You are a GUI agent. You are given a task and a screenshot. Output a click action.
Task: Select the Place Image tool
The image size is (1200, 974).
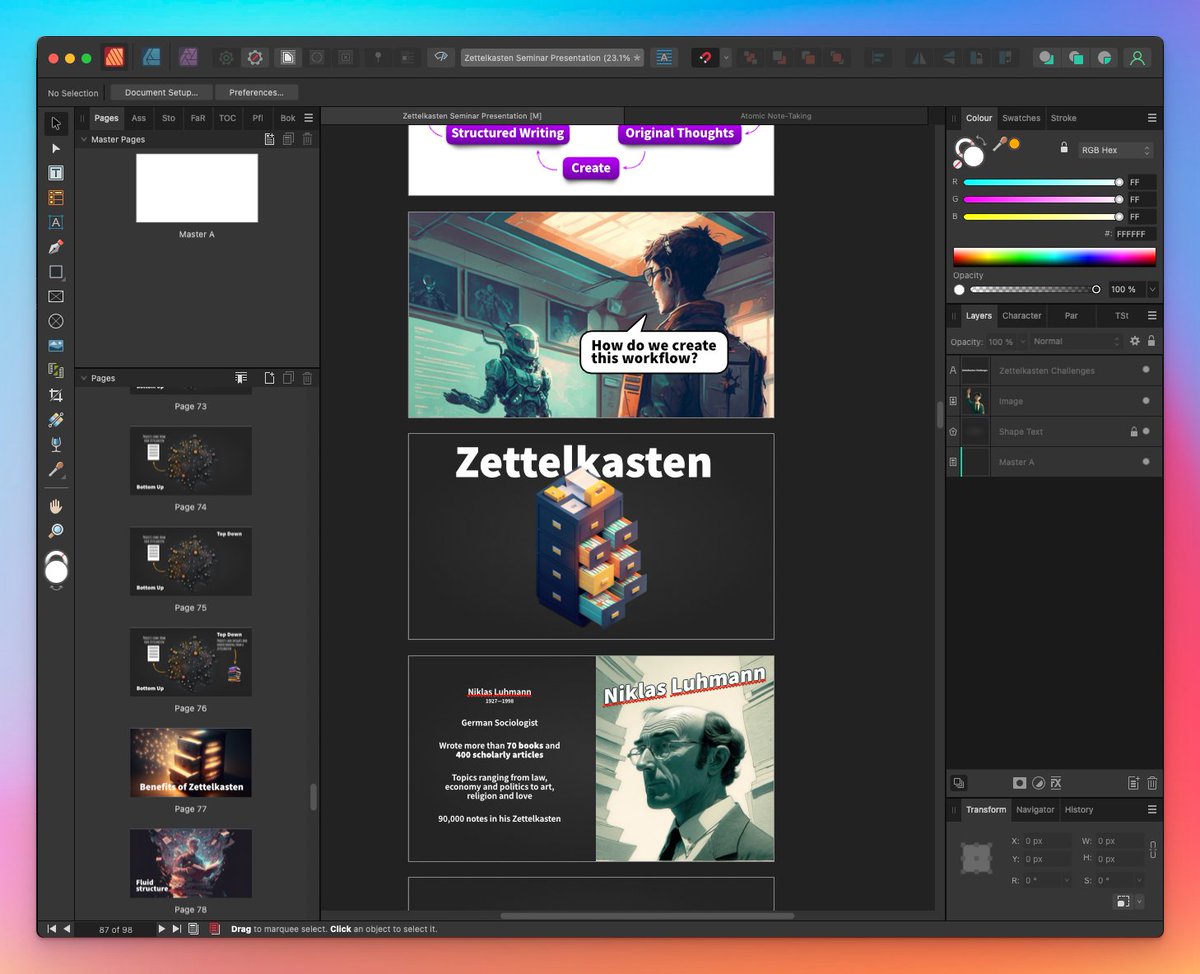(56, 346)
